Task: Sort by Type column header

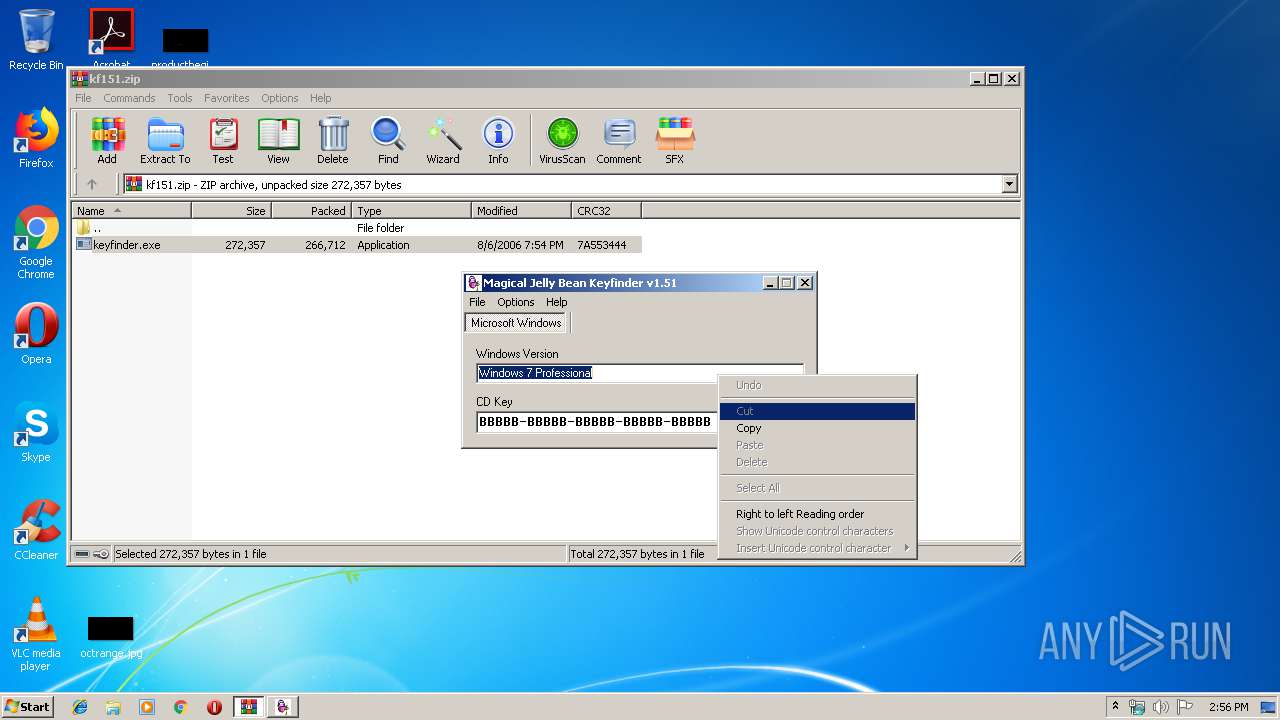Action: (x=411, y=210)
